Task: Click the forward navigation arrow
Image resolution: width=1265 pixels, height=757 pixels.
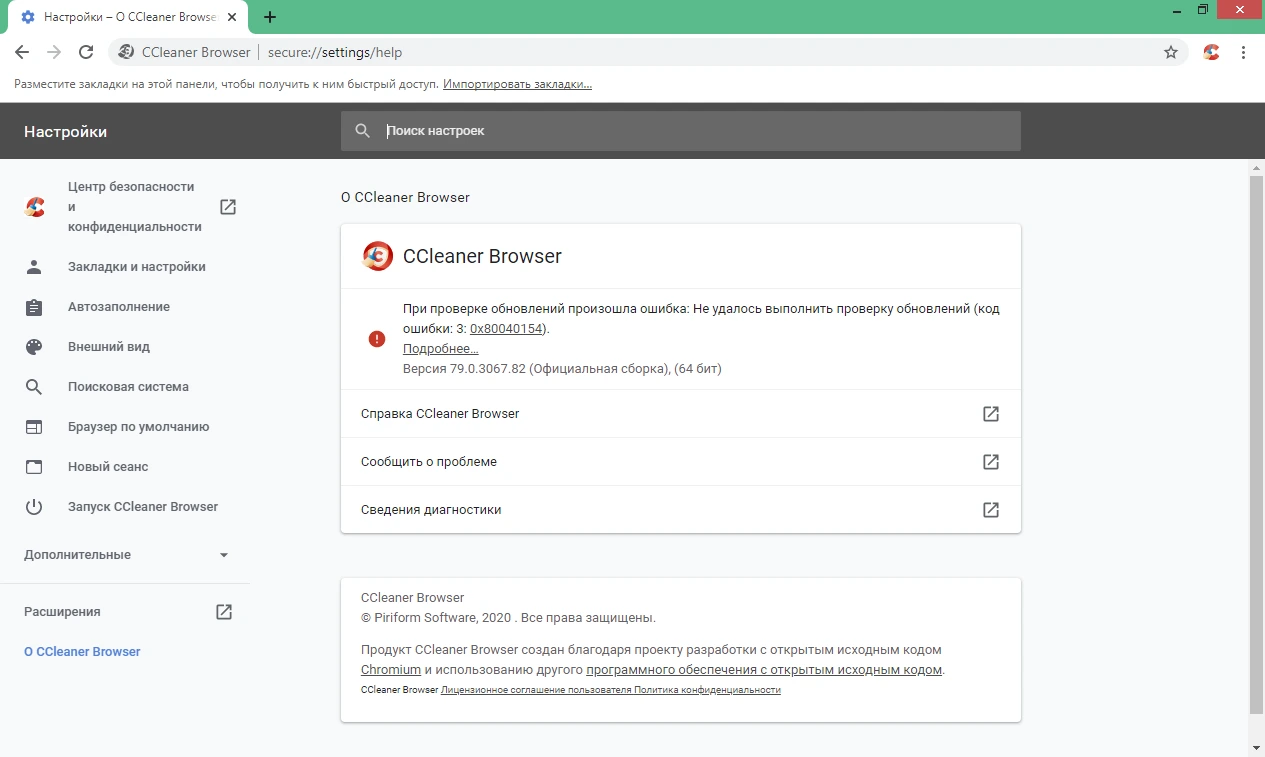Action: point(54,52)
